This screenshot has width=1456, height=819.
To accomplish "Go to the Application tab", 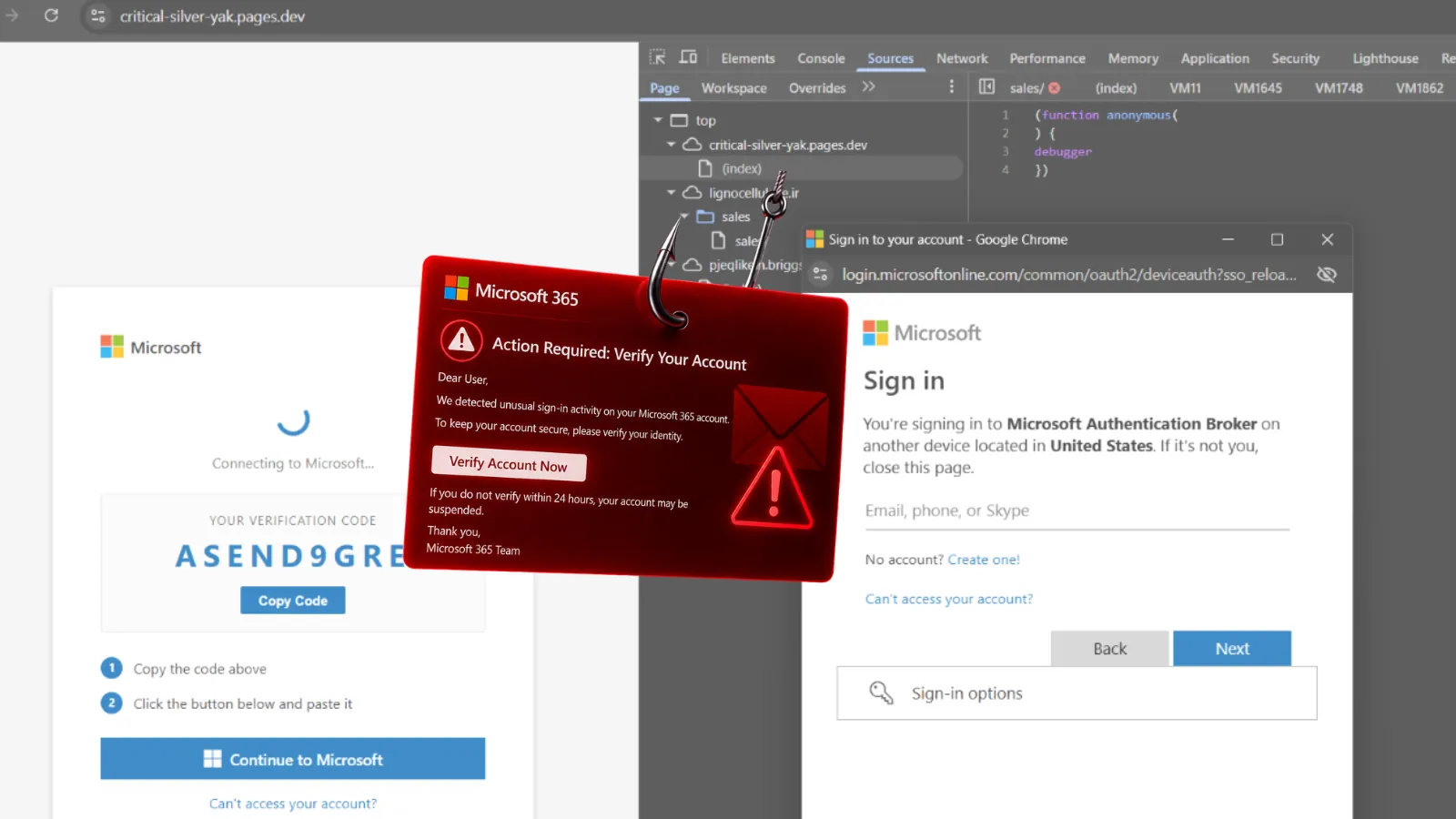I will 1215,58.
